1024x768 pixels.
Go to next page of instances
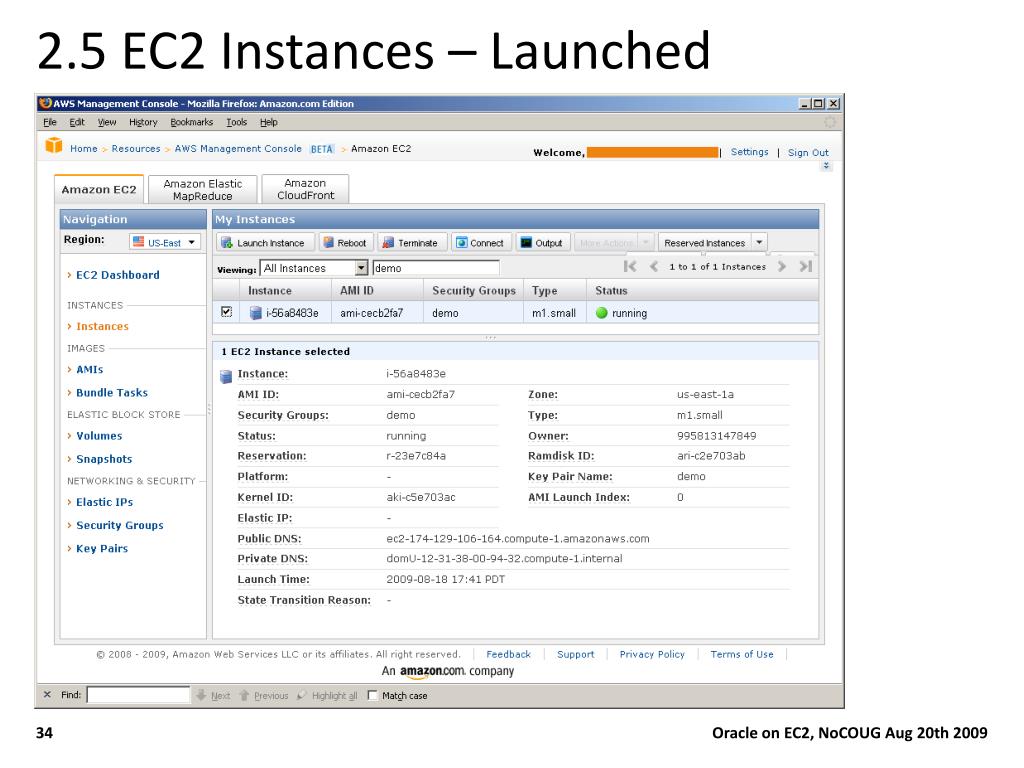(782, 266)
